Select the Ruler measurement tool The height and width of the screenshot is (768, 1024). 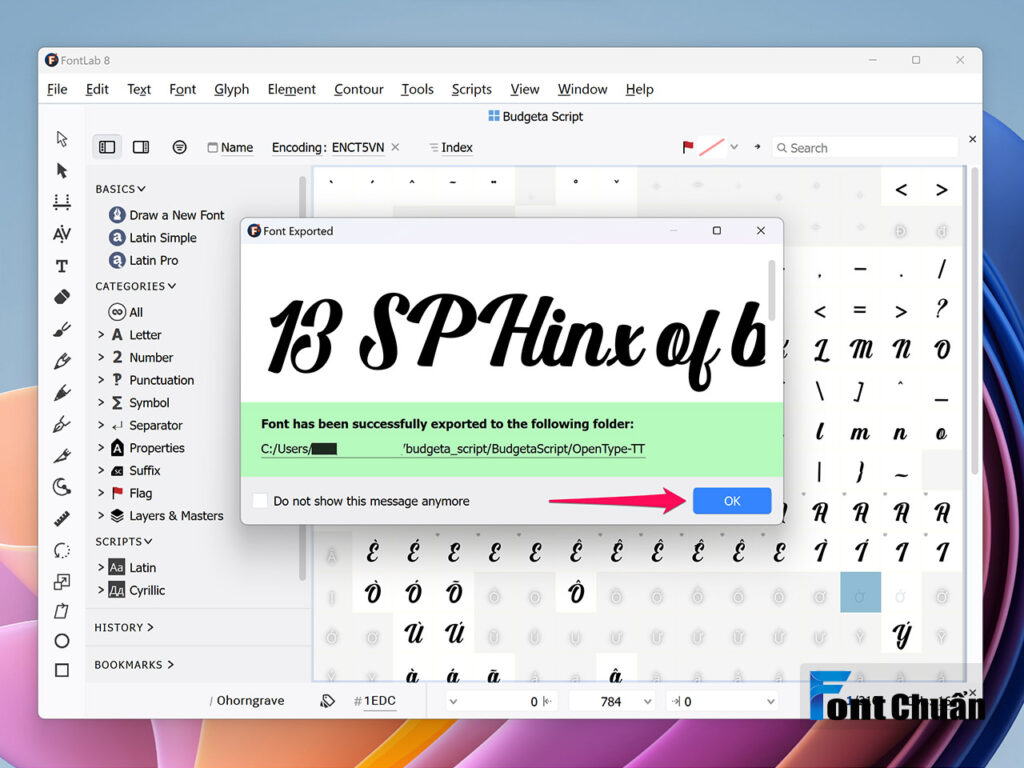point(62,519)
